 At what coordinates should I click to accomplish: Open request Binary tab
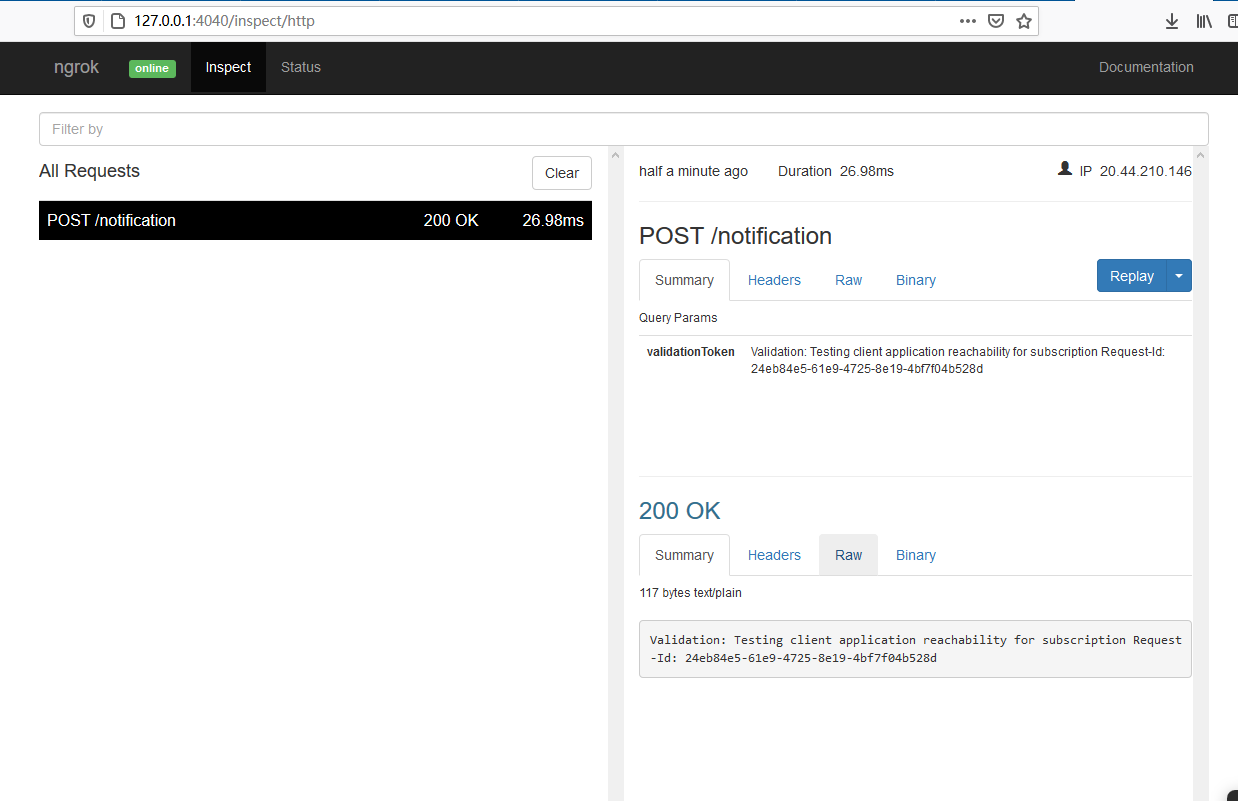(x=916, y=280)
